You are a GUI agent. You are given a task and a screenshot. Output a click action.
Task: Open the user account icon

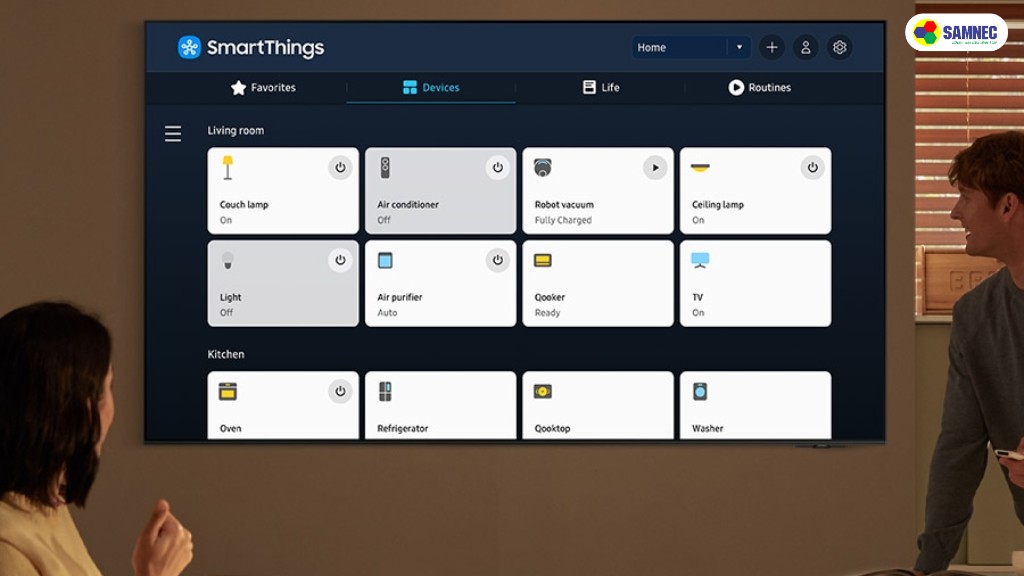click(x=806, y=47)
